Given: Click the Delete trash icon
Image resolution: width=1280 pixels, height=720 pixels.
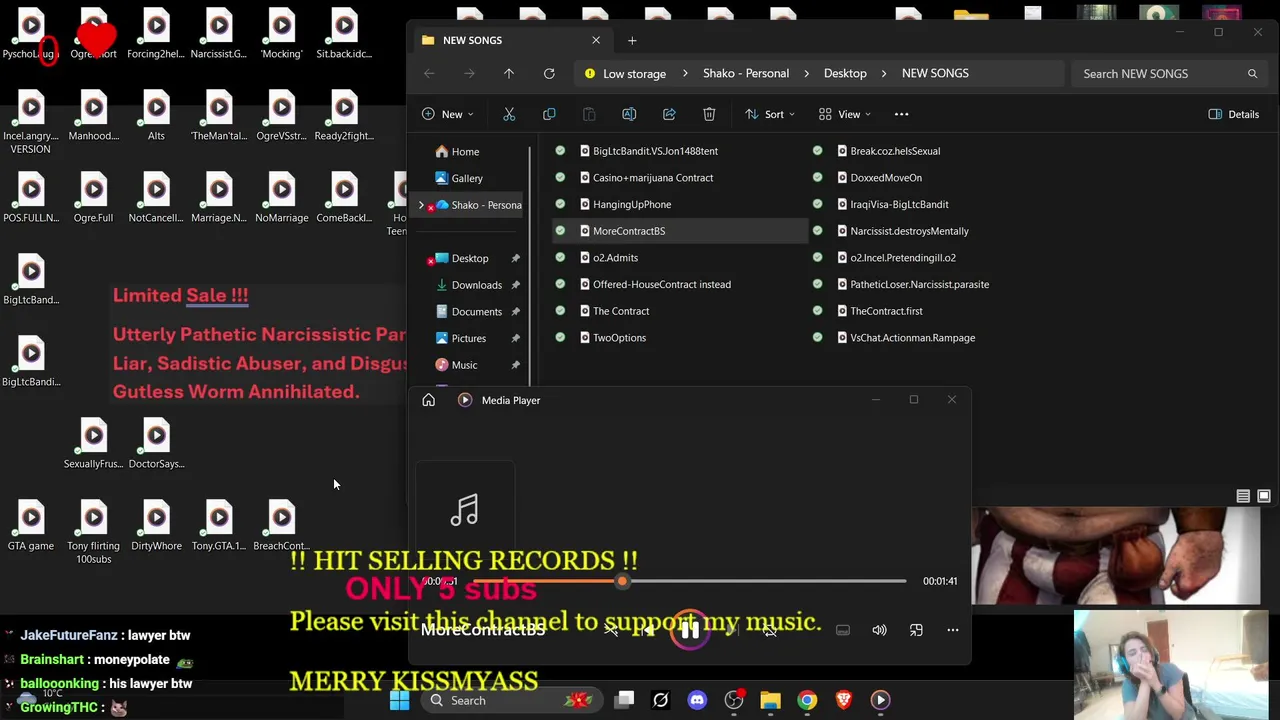Looking at the screenshot, I should 709,114.
